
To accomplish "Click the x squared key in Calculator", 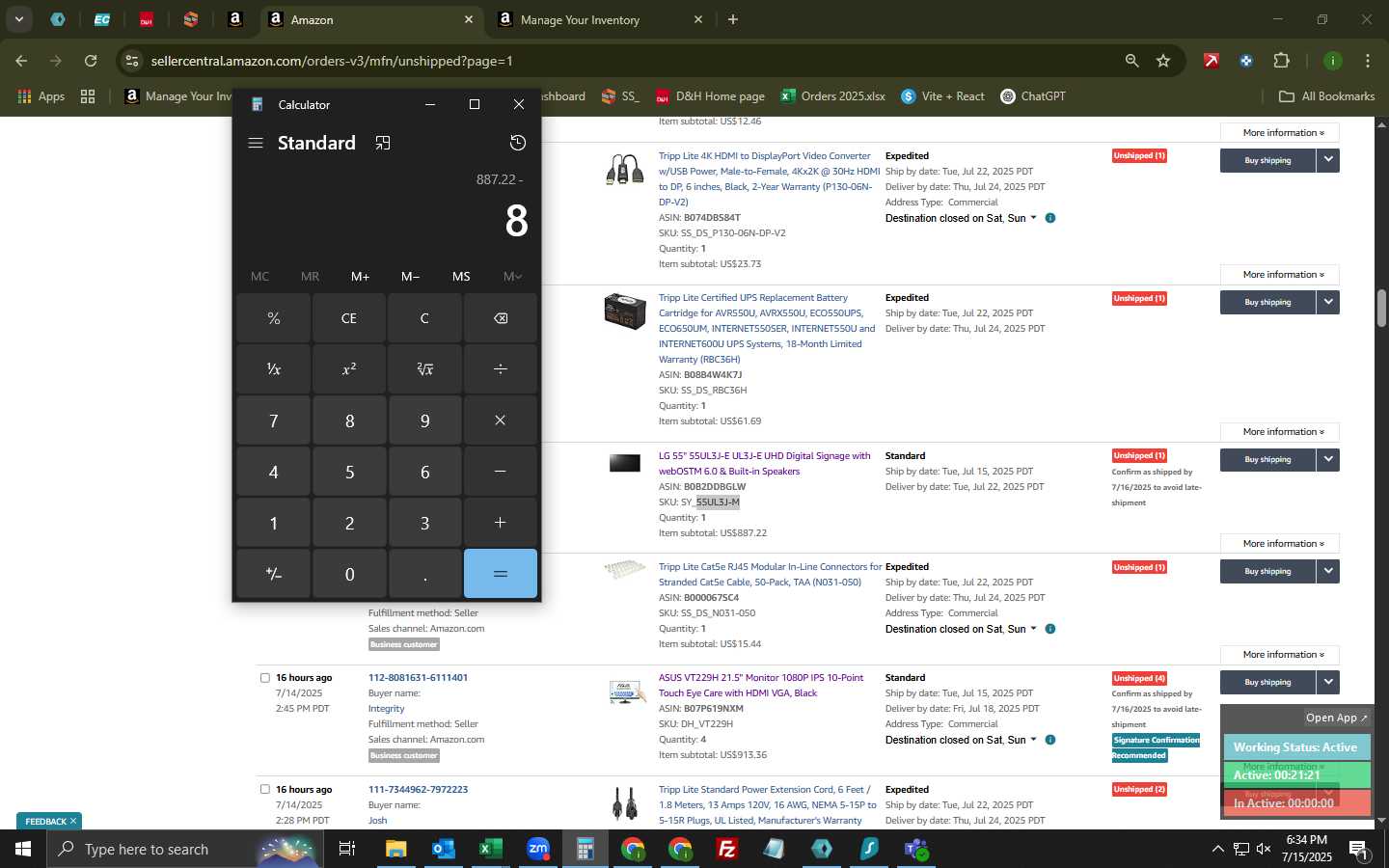I will tap(349, 369).
